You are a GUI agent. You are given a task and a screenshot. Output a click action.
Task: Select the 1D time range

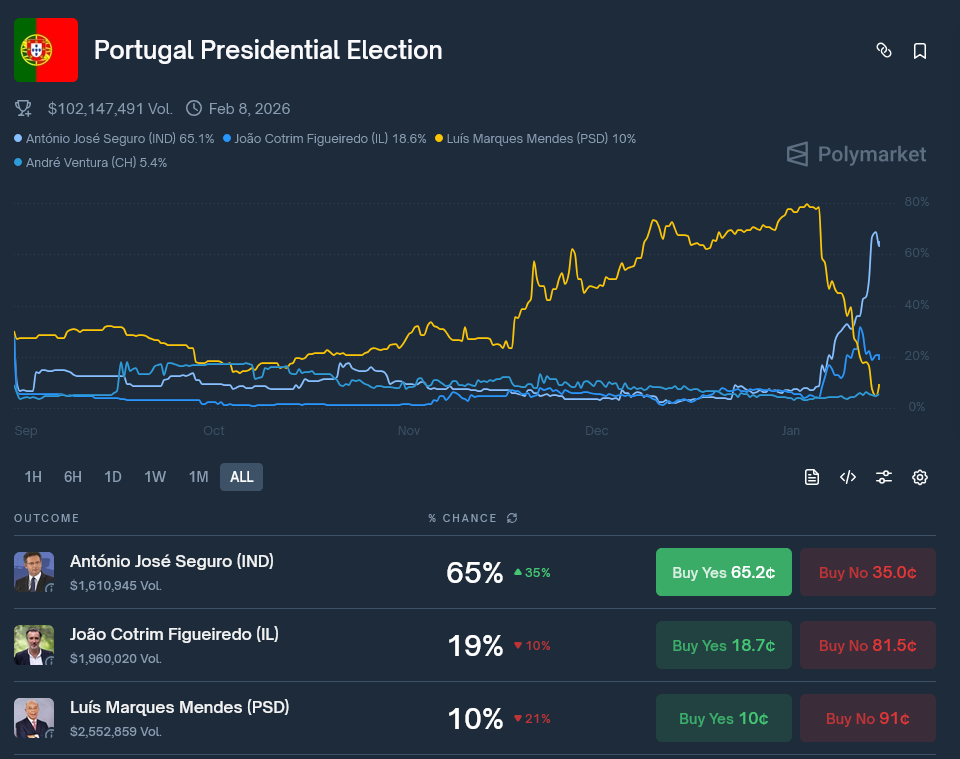(x=113, y=477)
